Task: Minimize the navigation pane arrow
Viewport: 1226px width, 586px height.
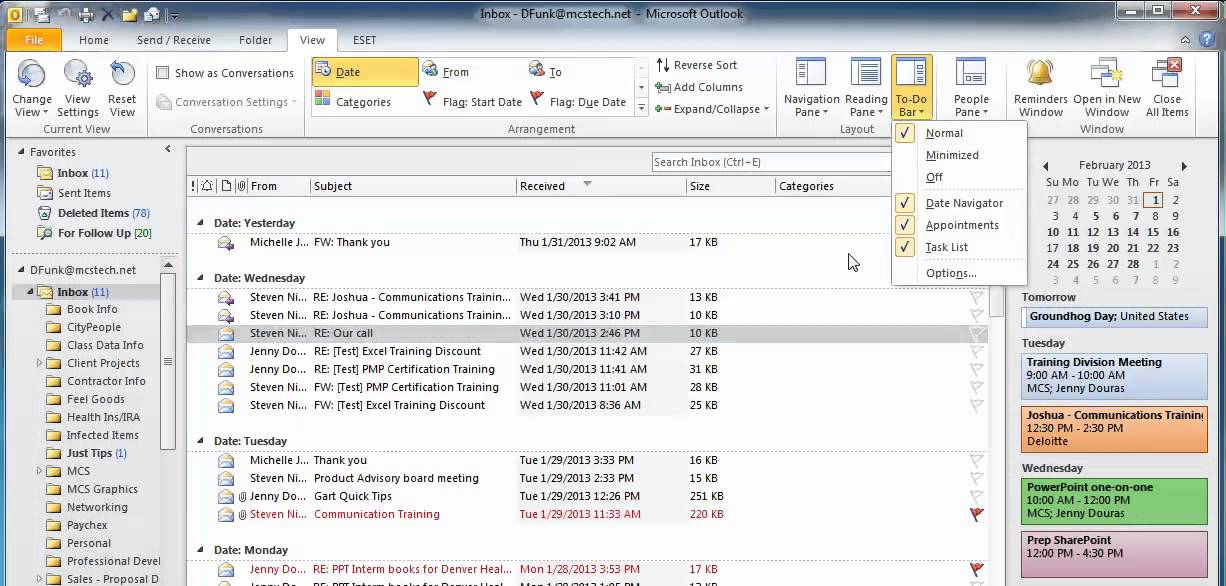Action: [x=168, y=149]
